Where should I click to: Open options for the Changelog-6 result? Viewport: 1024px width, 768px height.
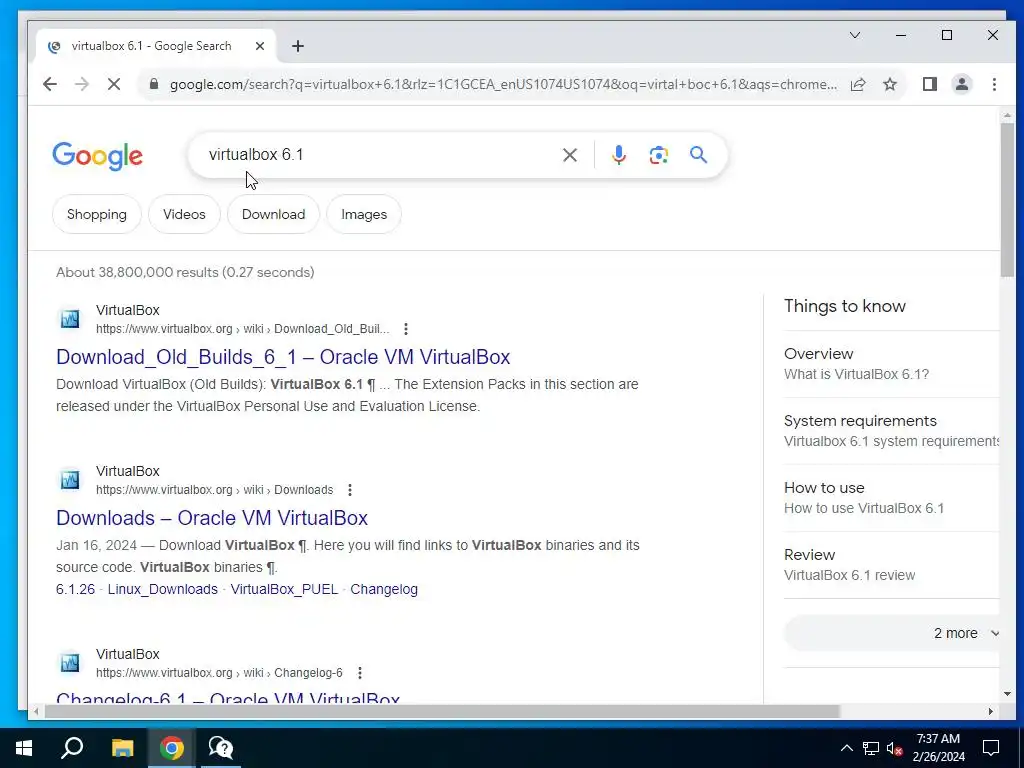click(x=359, y=673)
